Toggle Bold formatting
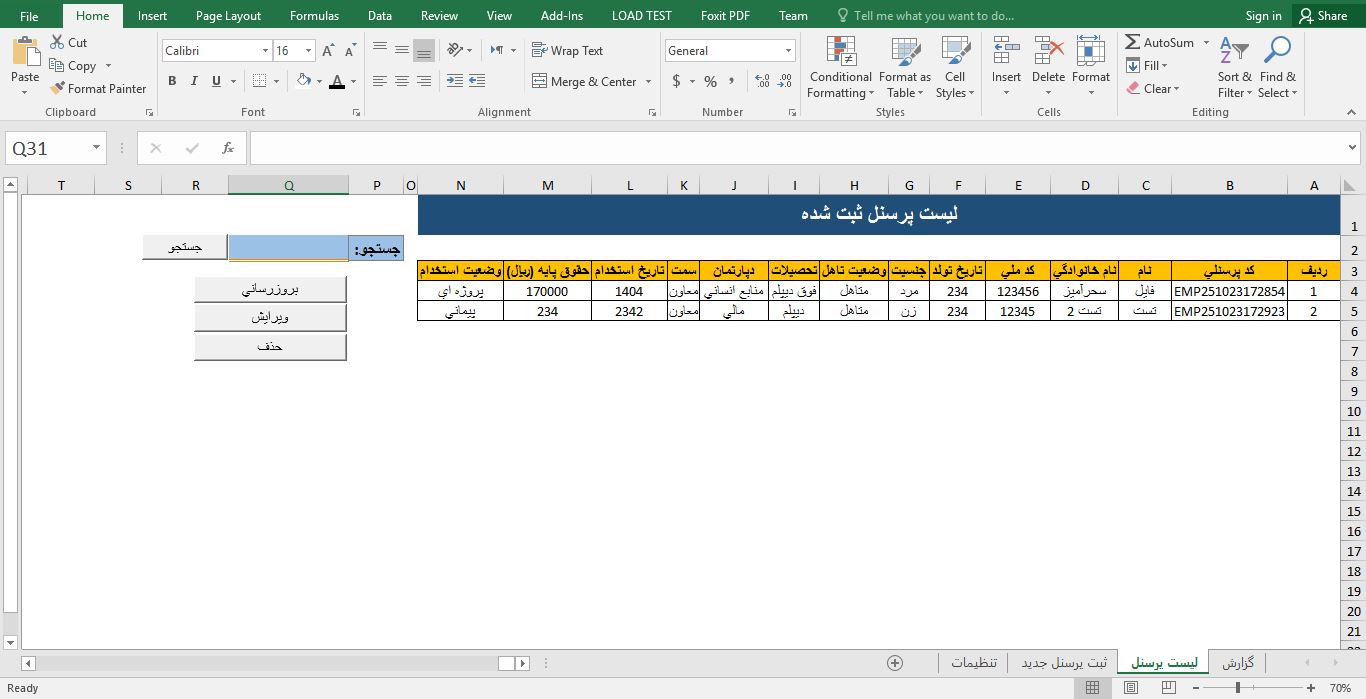 pos(172,82)
